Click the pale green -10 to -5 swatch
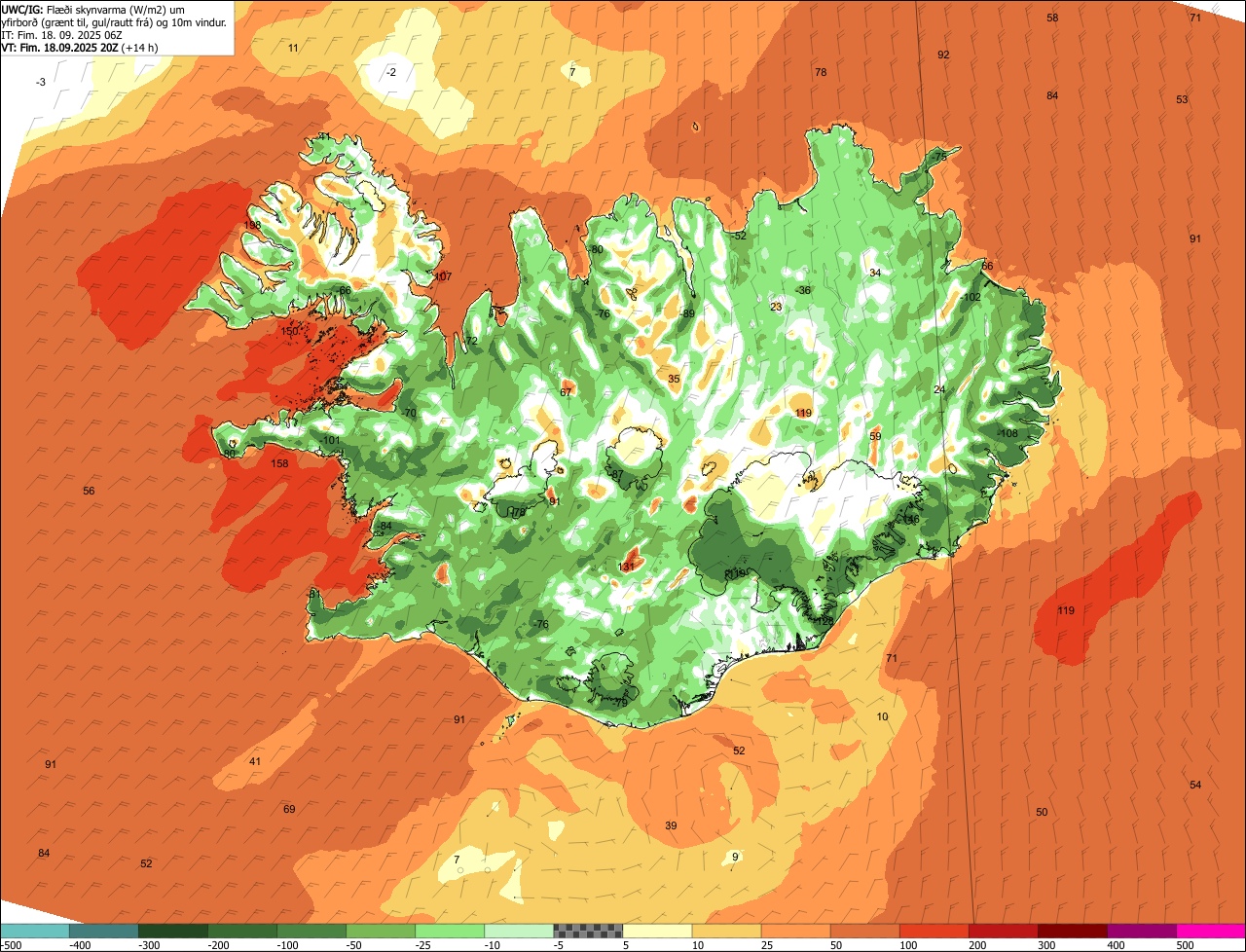 click(x=519, y=931)
